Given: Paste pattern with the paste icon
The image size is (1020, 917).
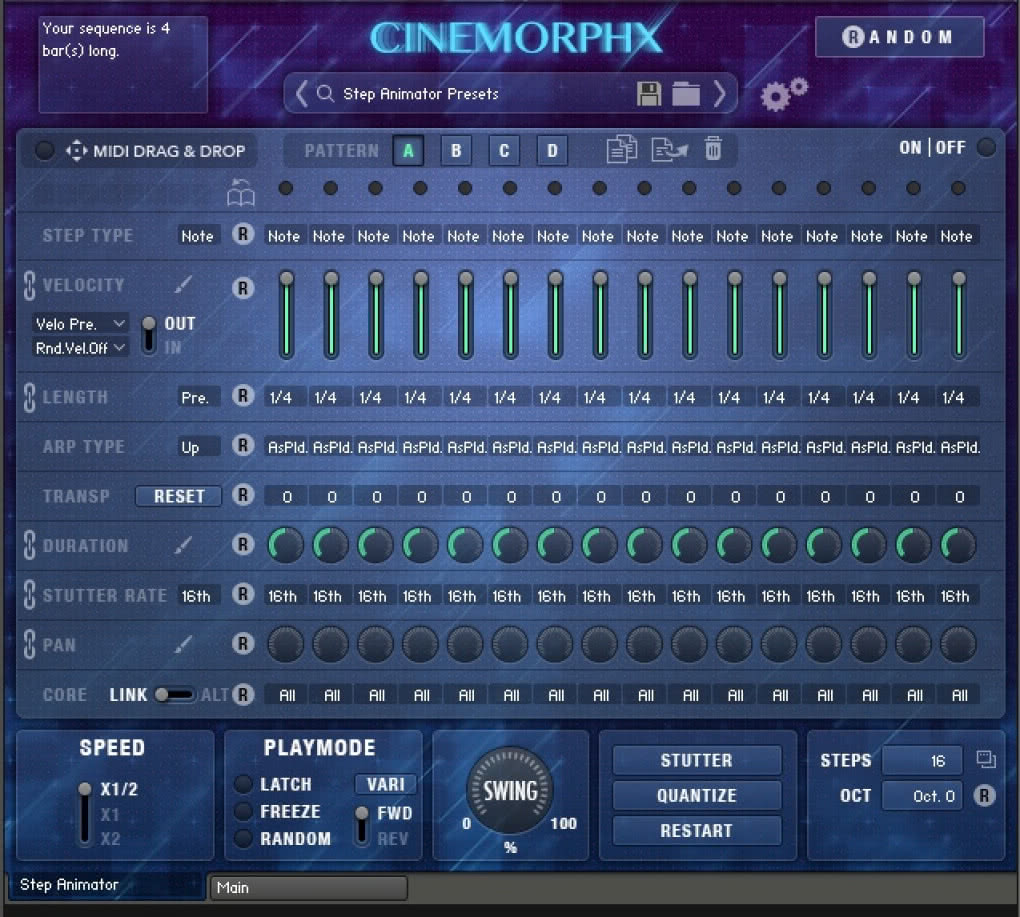Looking at the screenshot, I should pyautogui.click(x=669, y=149).
